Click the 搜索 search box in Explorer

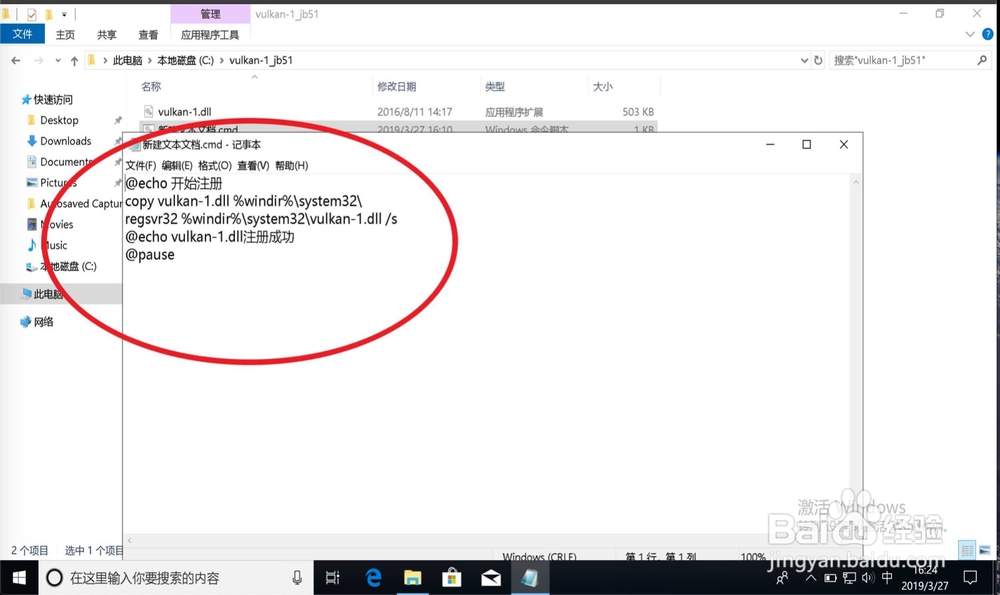point(900,60)
